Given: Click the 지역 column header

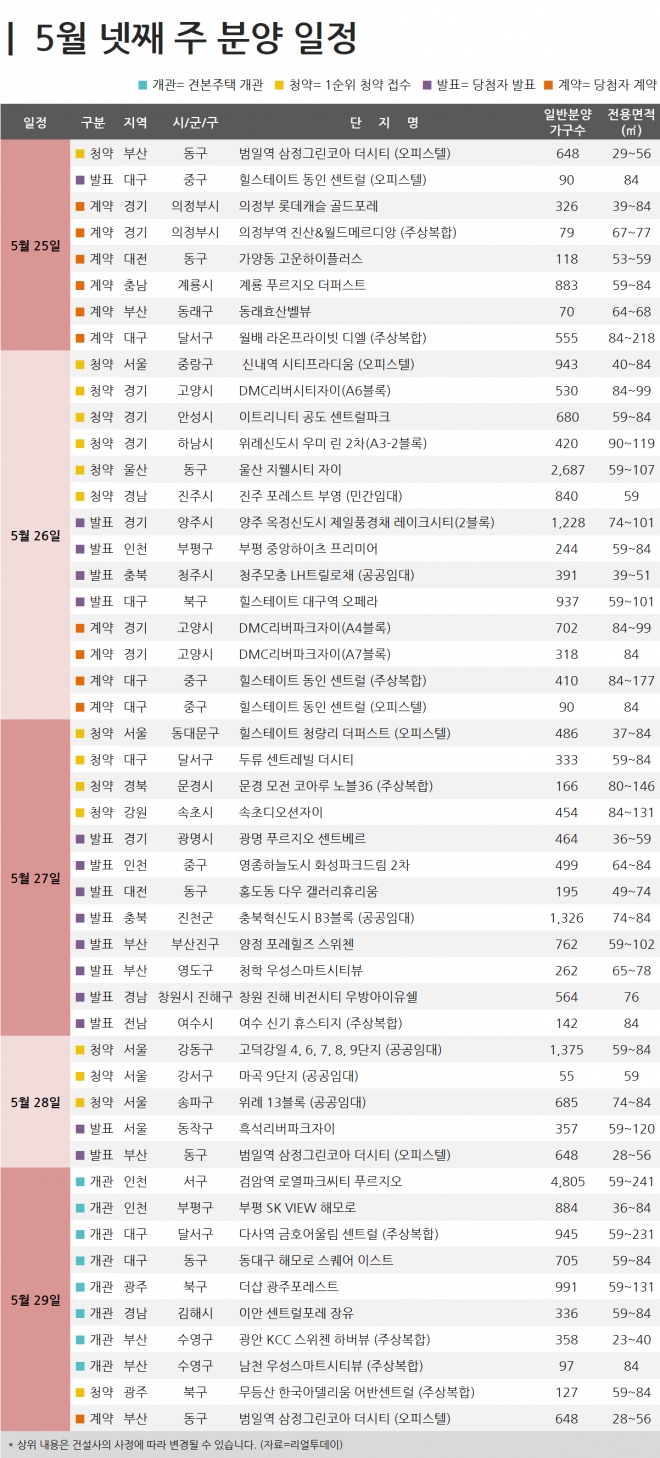Looking at the screenshot, I should point(135,122).
